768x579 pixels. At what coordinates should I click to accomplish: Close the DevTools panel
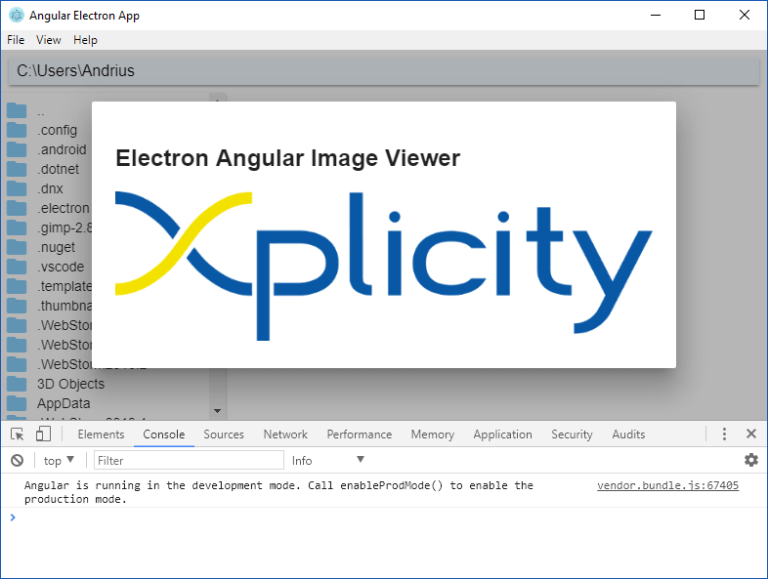(x=751, y=434)
